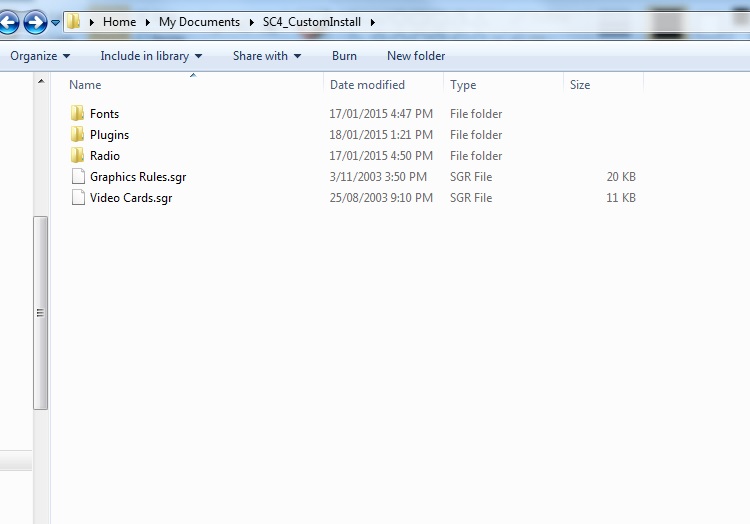Click the navigation pane scrollbar thumb
The image size is (750, 524).
41,313
